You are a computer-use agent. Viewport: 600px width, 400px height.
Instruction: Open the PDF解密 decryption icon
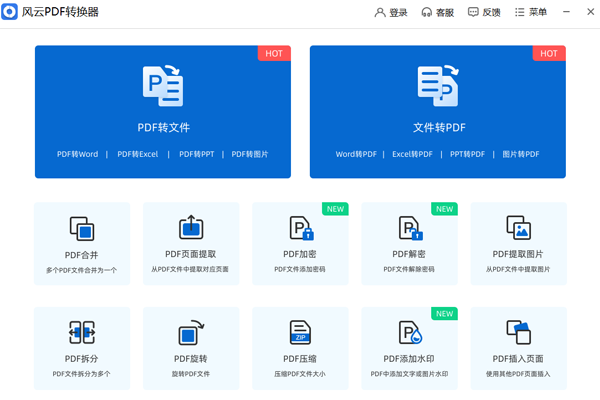click(409, 228)
